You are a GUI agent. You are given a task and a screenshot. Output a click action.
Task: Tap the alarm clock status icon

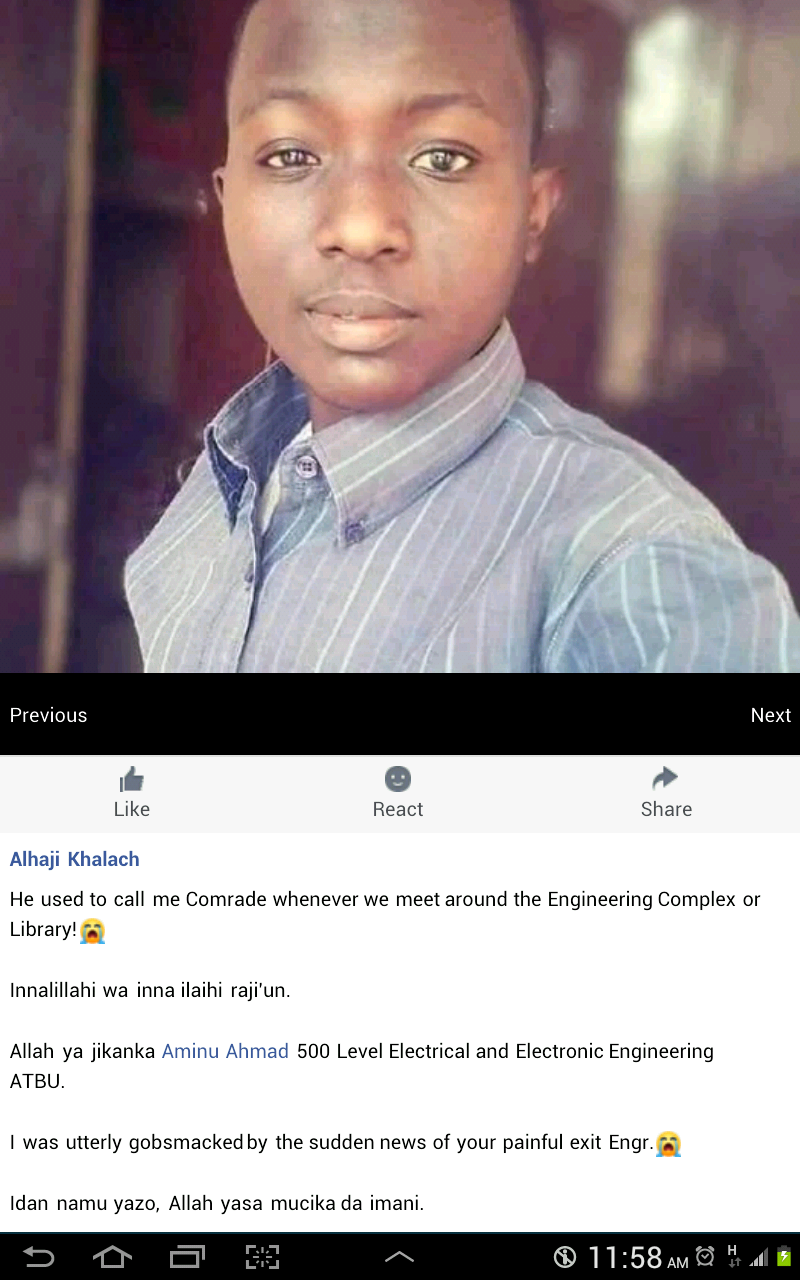click(x=705, y=1256)
